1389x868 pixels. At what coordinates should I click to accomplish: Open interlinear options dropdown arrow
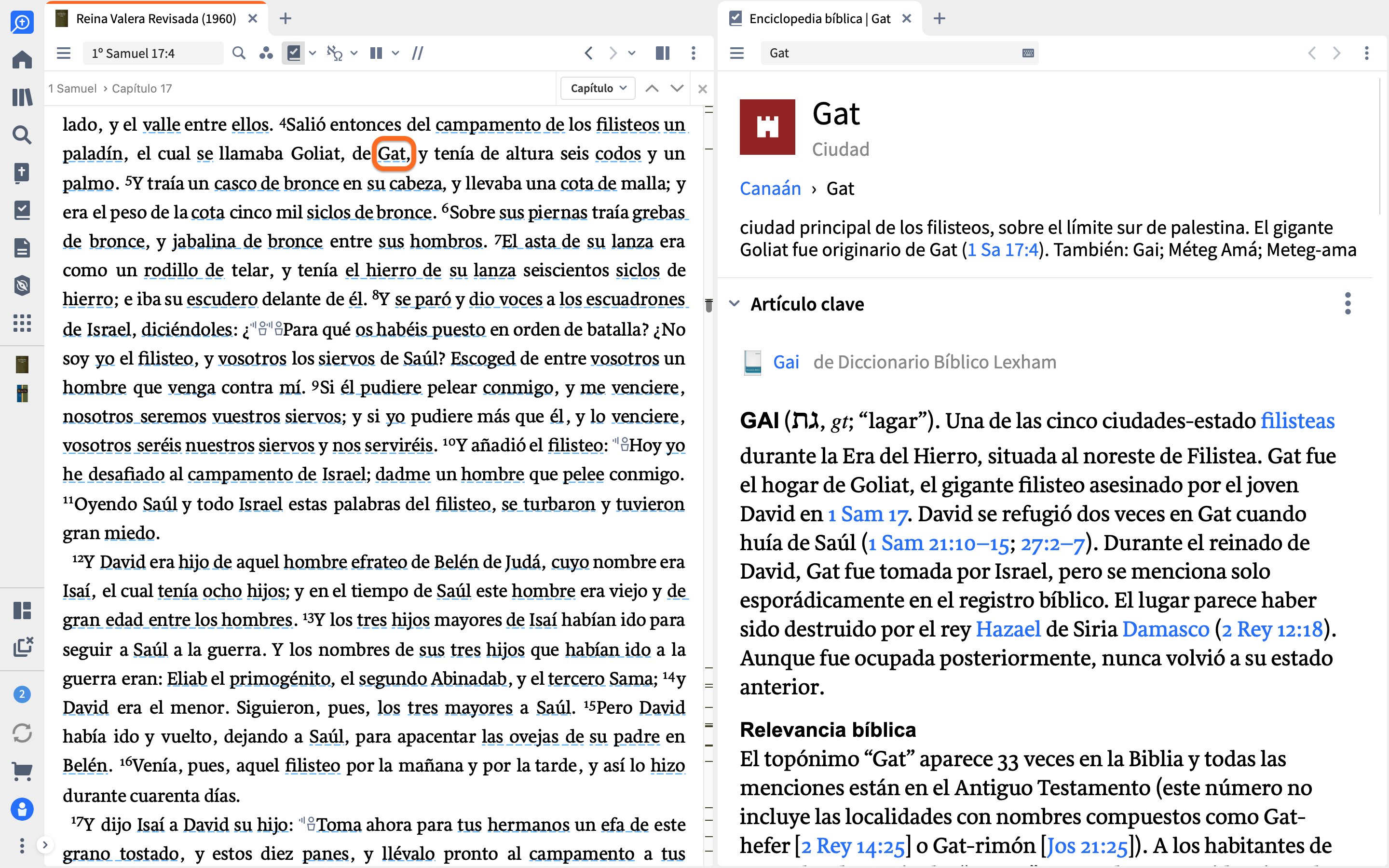(354, 54)
